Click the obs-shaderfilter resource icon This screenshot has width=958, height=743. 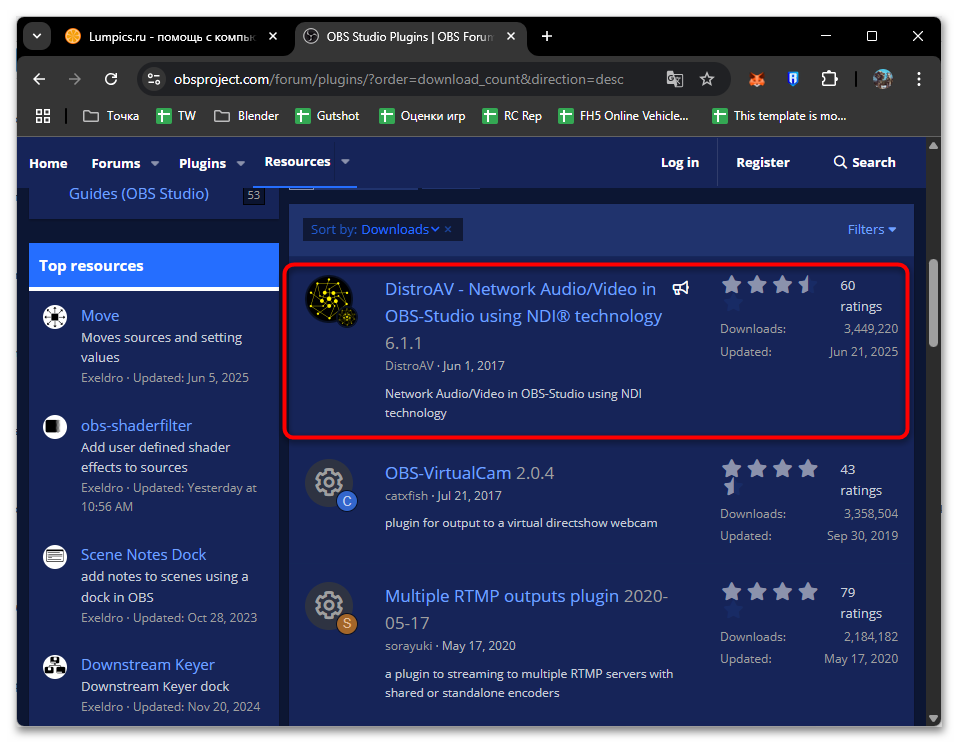(54, 427)
